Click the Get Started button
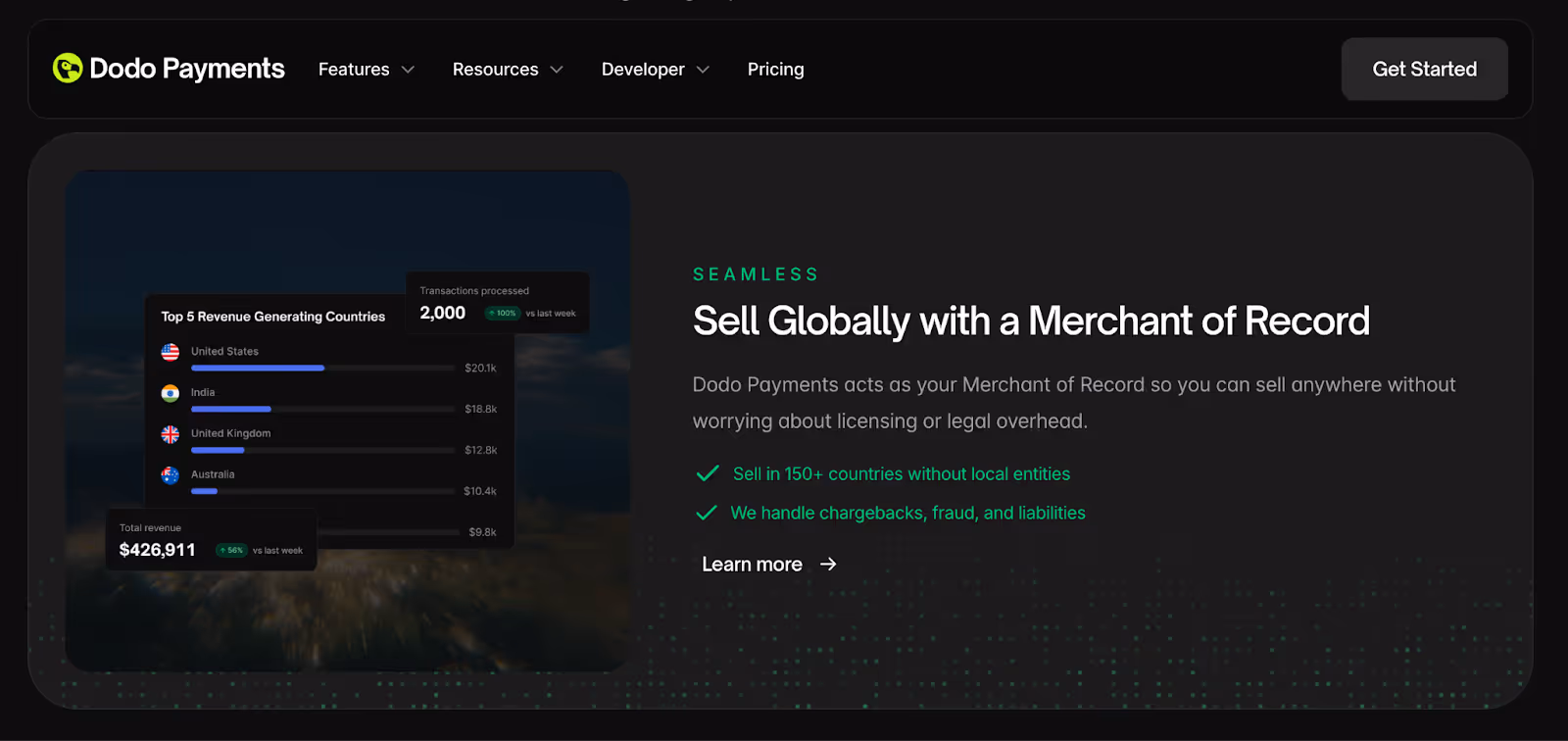Viewport: 1568px width, 741px height. [x=1424, y=69]
